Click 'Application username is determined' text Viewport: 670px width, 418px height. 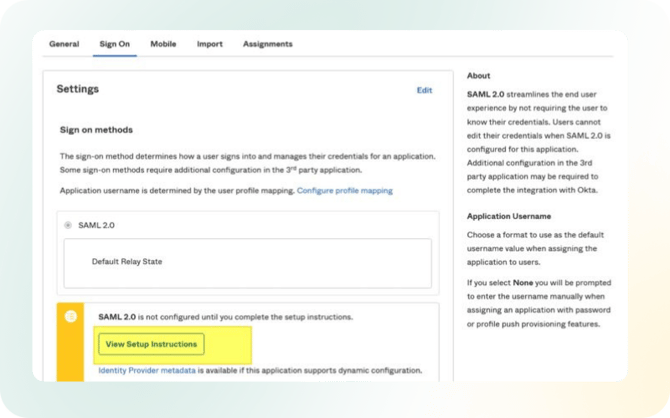point(177,191)
